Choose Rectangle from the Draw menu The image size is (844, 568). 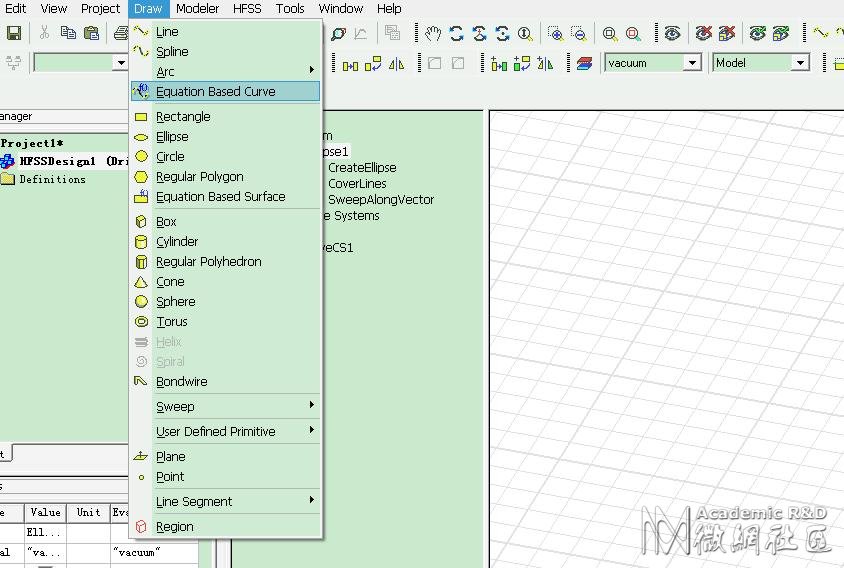tap(226, 117)
